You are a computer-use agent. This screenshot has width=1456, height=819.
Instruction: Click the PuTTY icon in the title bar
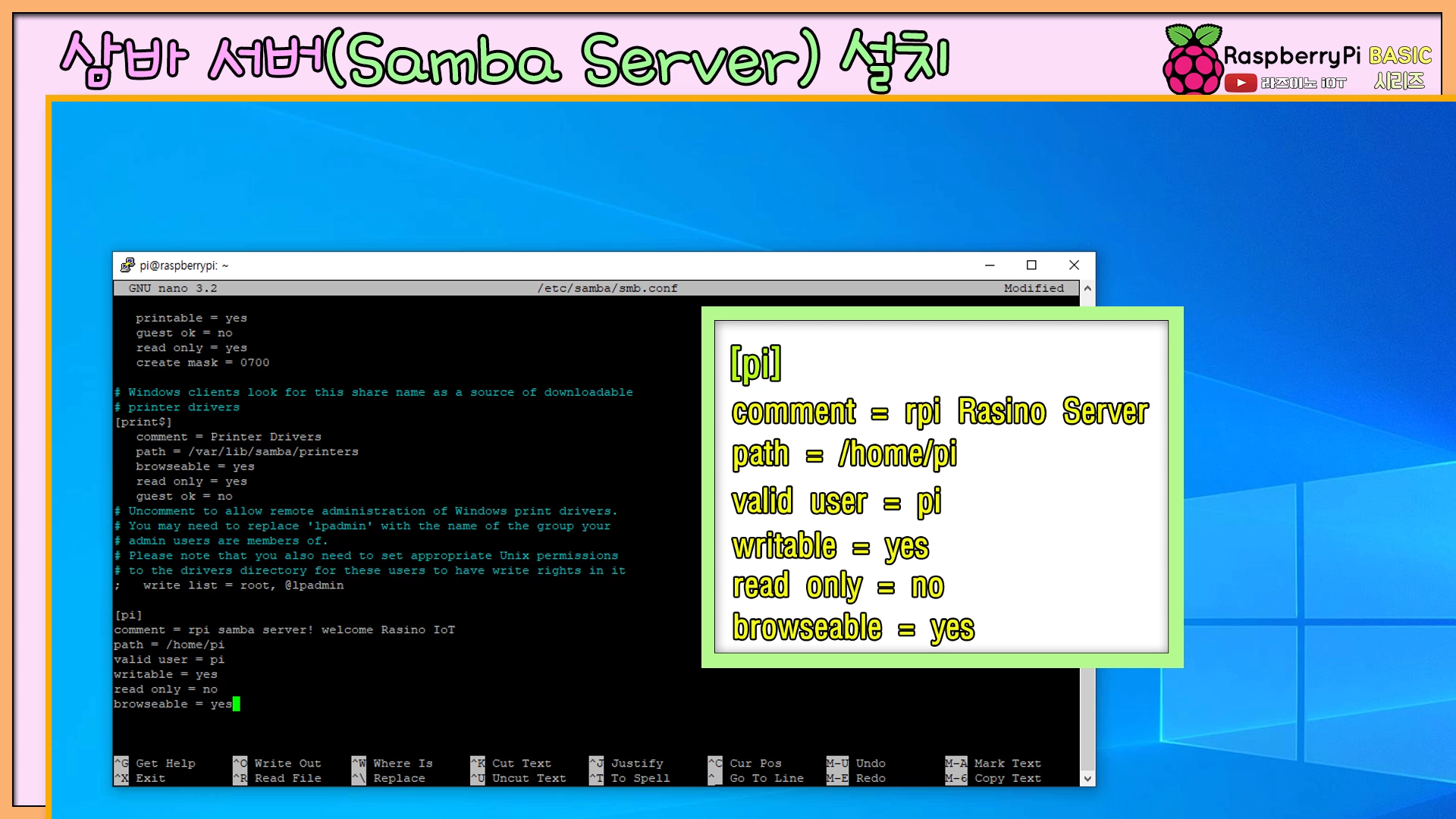tap(127, 265)
